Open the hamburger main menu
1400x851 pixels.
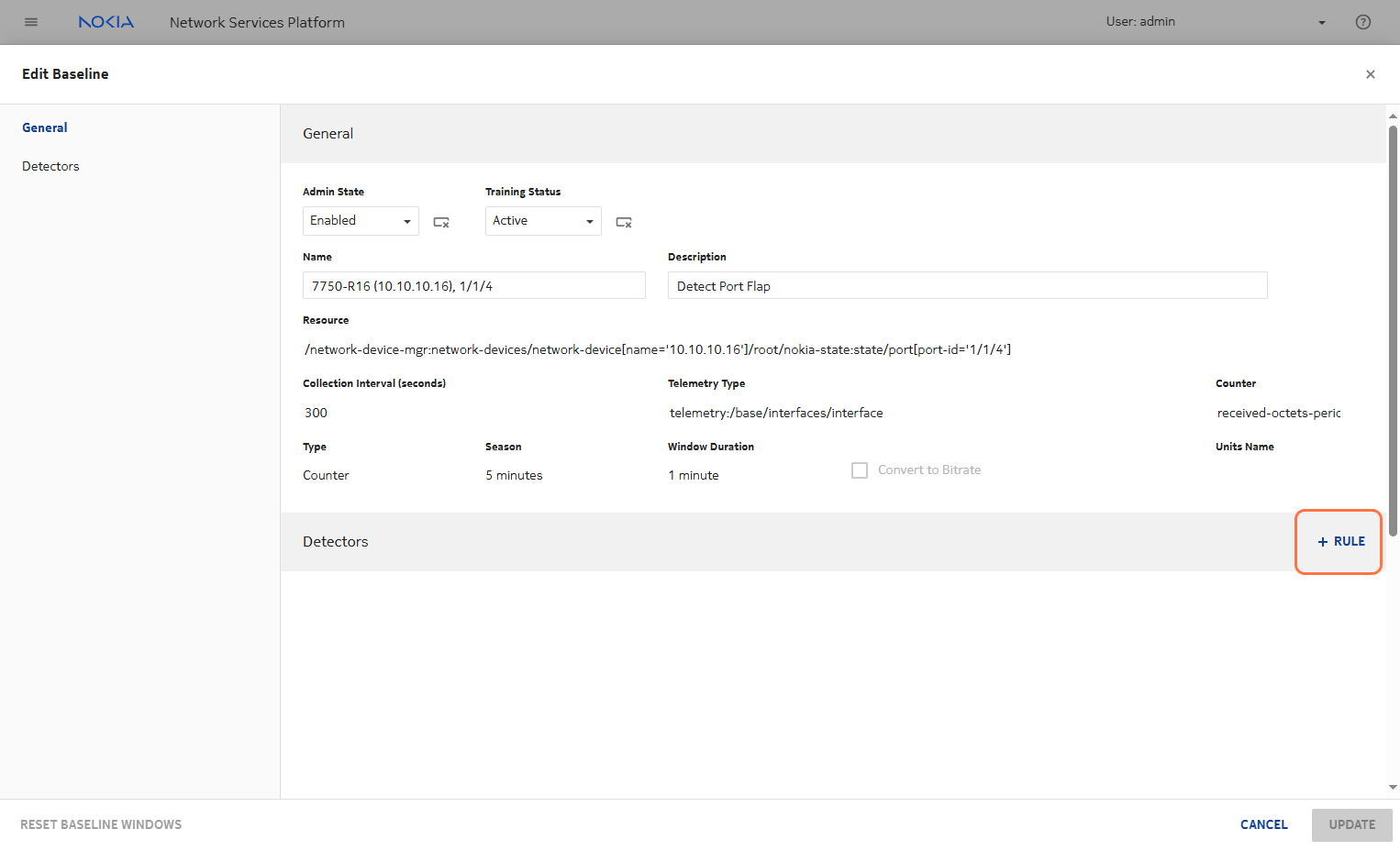click(x=31, y=22)
